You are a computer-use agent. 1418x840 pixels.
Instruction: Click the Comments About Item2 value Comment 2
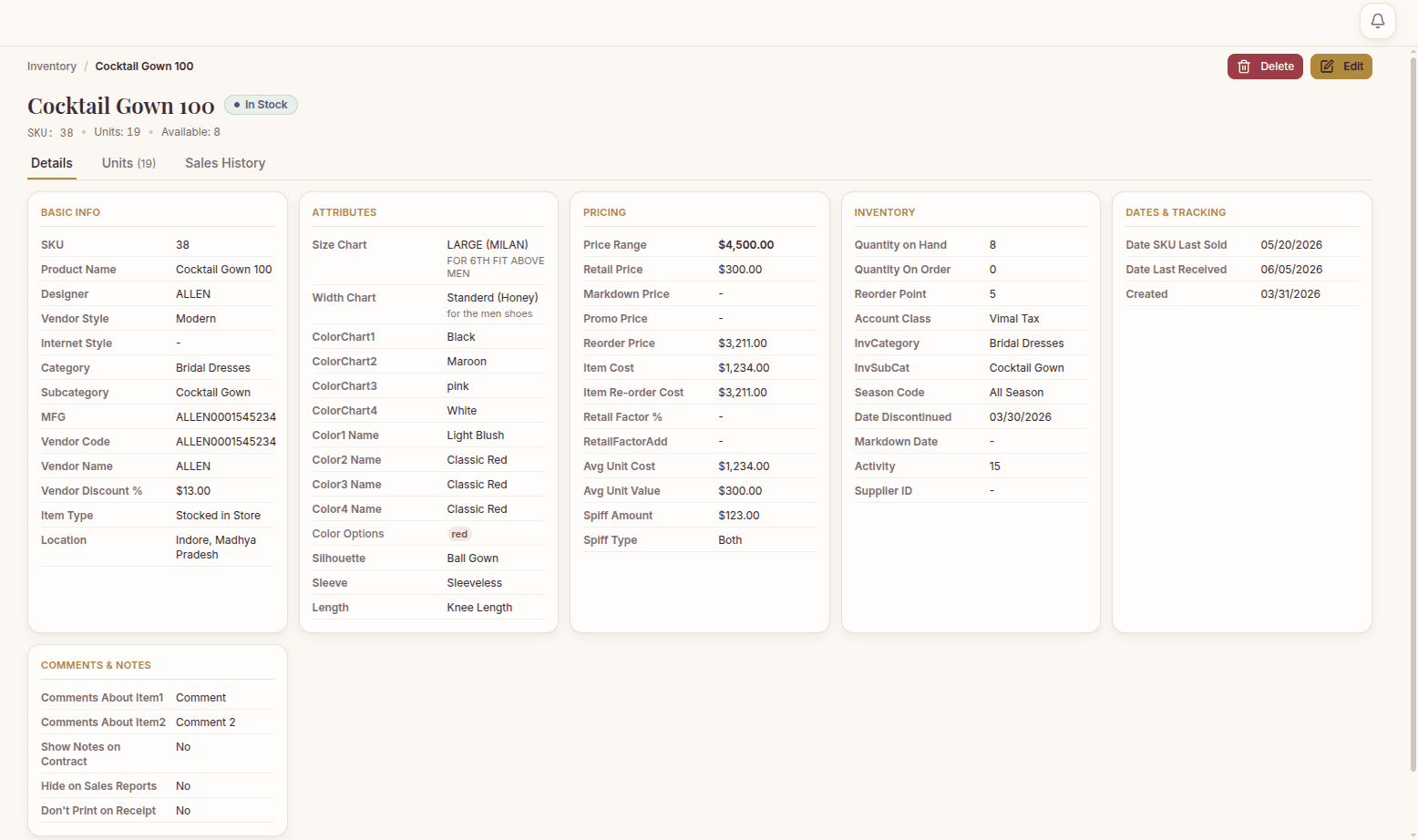pyautogui.click(x=206, y=722)
